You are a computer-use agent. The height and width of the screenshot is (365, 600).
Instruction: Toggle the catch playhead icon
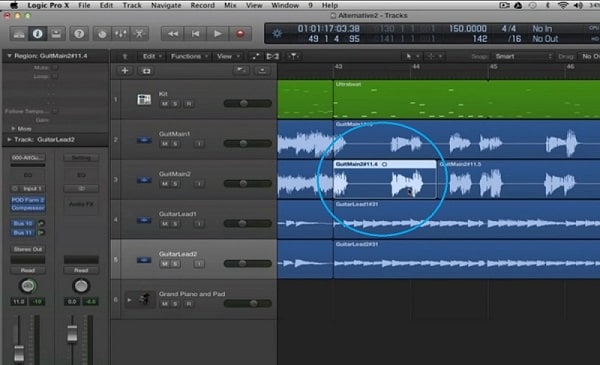[293, 56]
